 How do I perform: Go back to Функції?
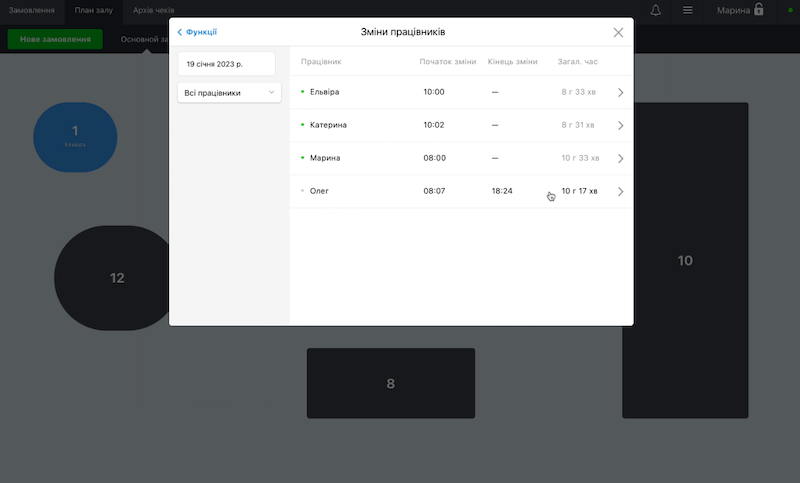coord(197,32)
